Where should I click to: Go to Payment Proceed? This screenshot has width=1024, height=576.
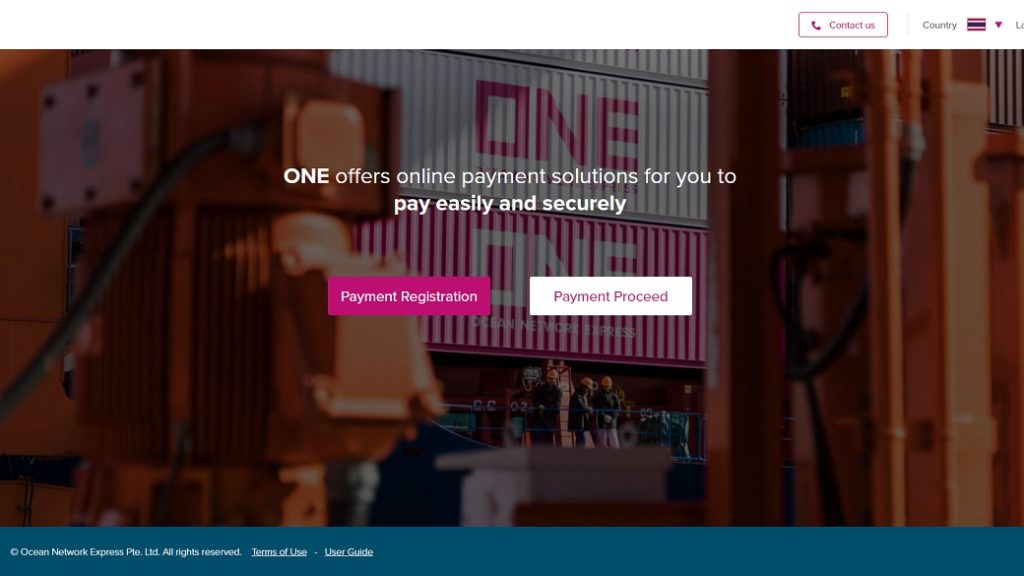[x=611, y=296]
